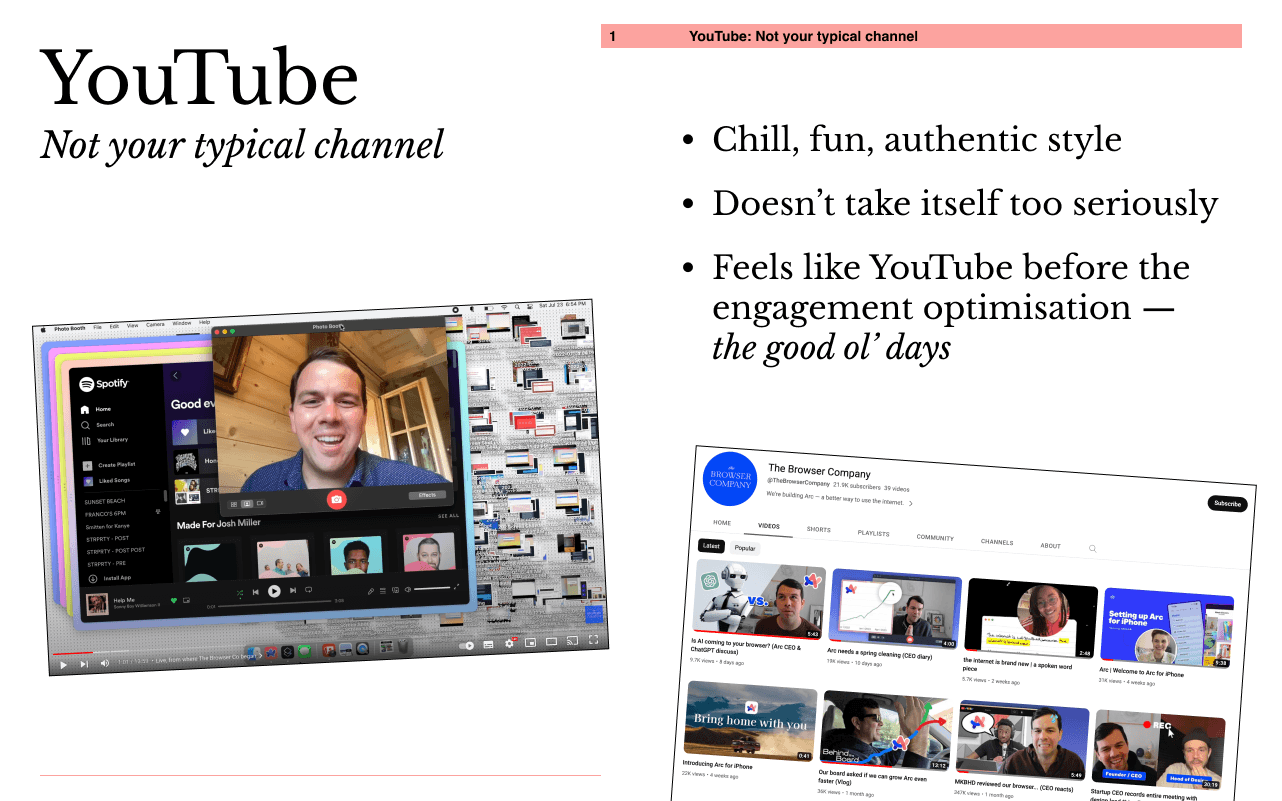1282x801 pixels.
Task: Open the Apple menu in the screenshot
Action: click(x=43, y=329)
